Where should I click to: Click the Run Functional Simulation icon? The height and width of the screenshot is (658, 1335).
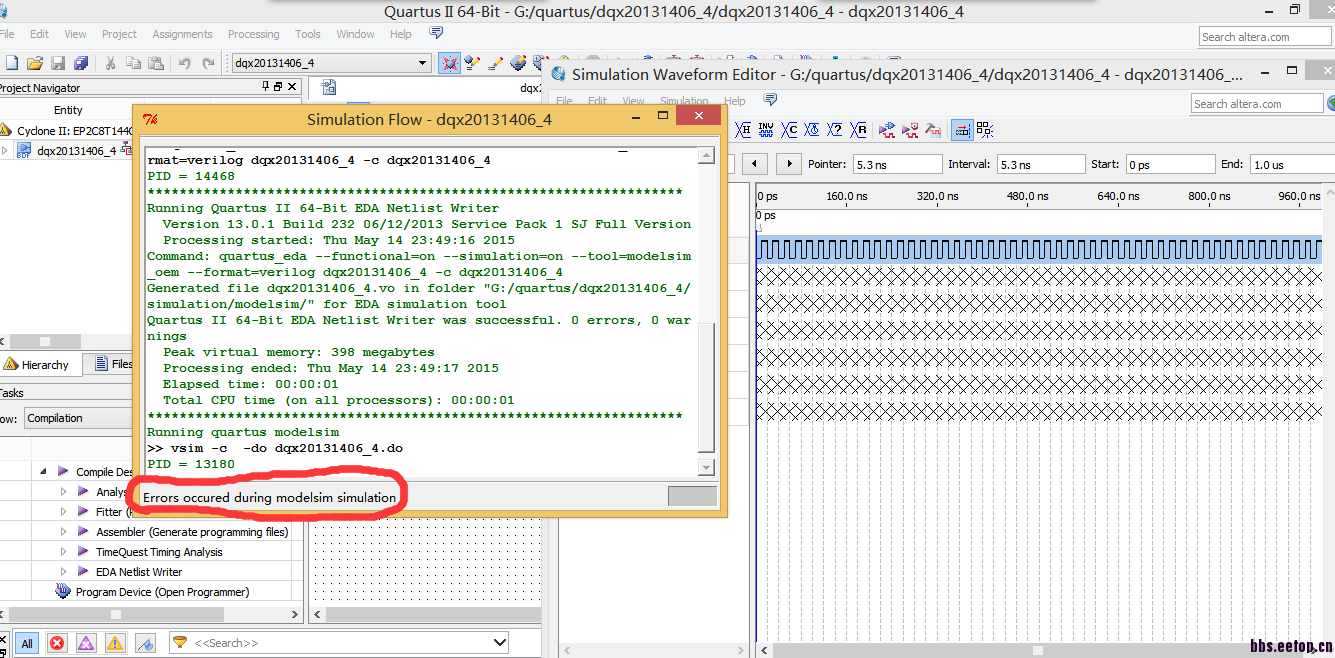click(887, 129)
